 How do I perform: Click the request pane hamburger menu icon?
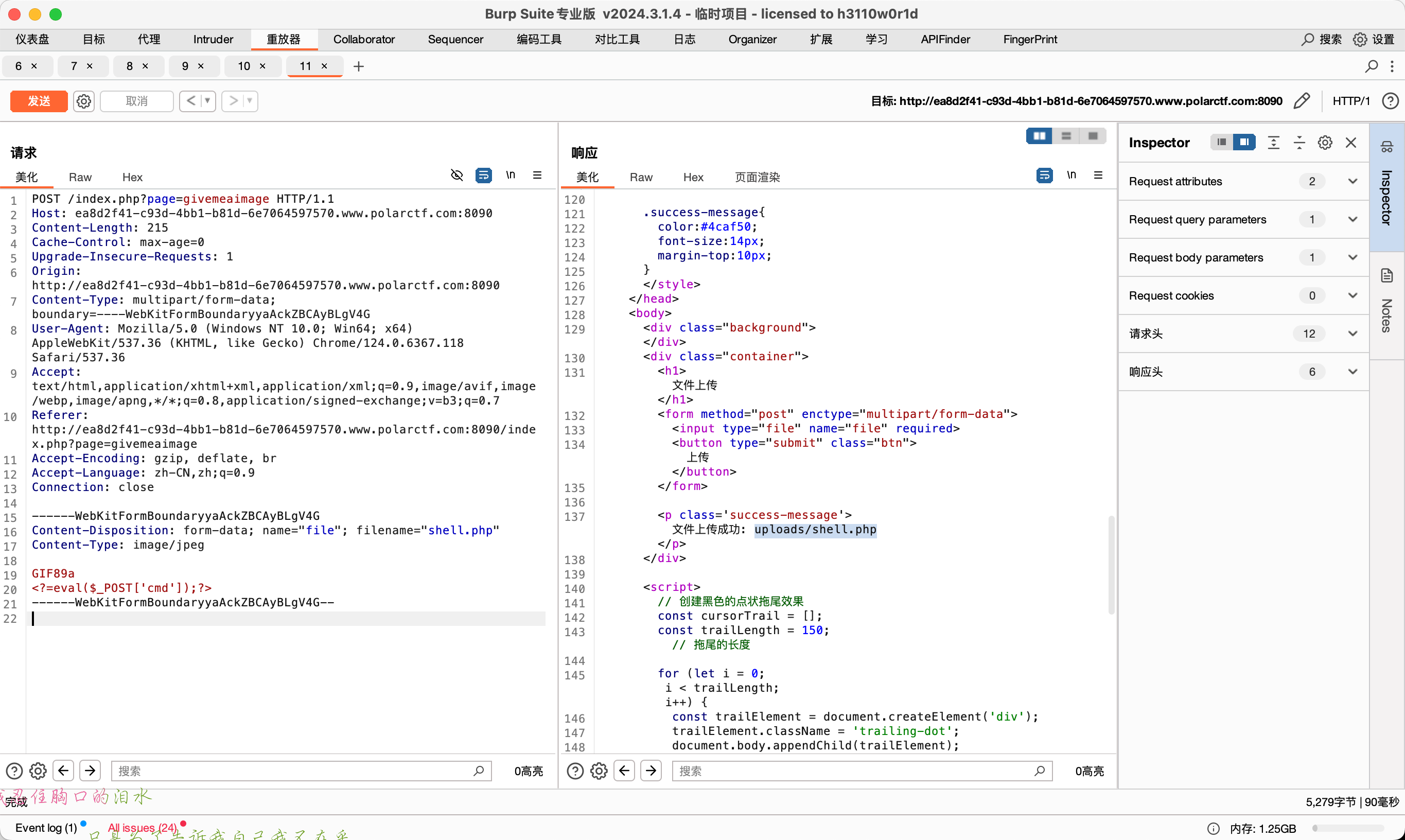click(x=537, y=176)
